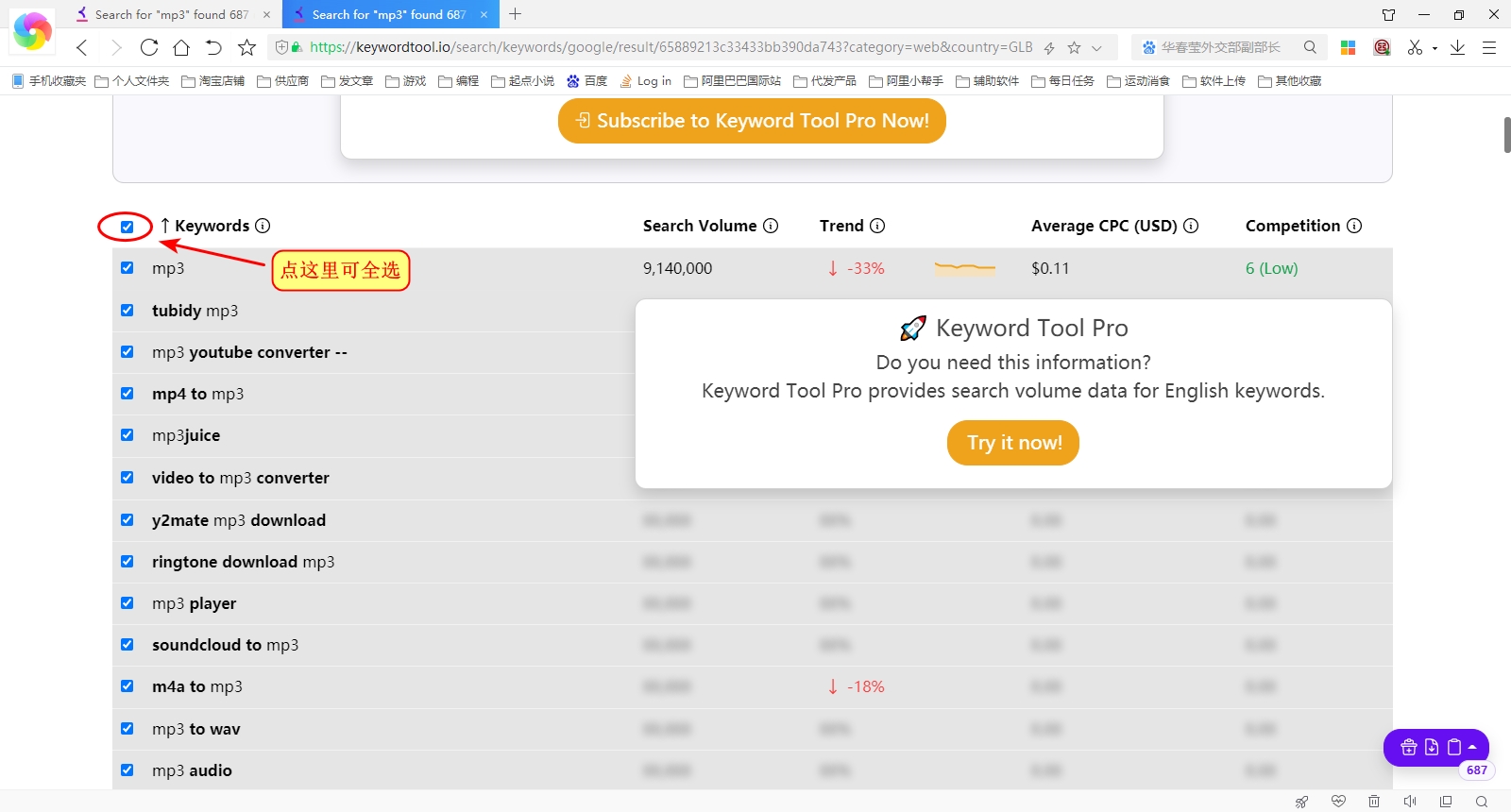The width and height of the screenshot is (1511, 812).
Task: Click the Search Volume info icon
Action: click(771, 226)
